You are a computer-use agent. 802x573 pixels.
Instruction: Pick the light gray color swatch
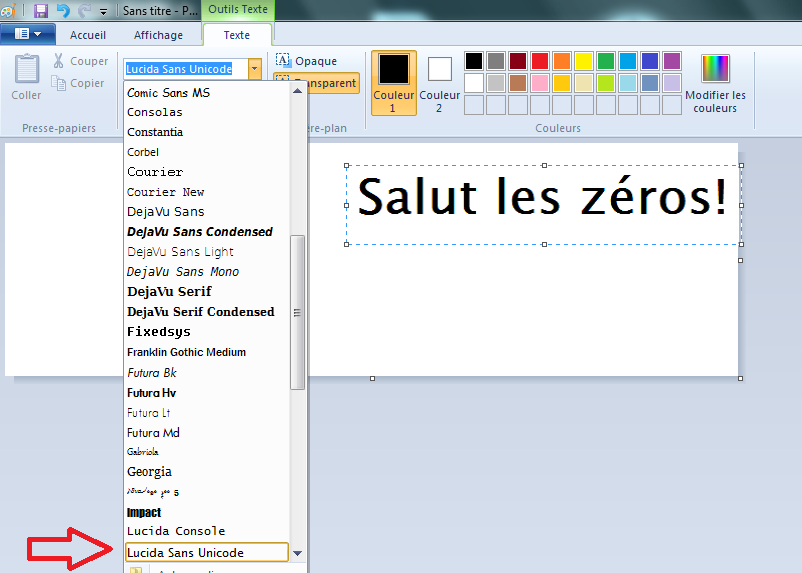tap(496, 83)
